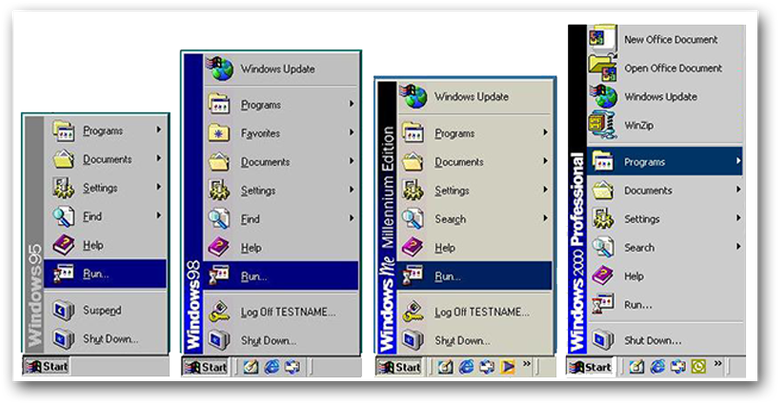Expand highlighted Programs arrow in Windows 2000 menu

pos(738,161)
